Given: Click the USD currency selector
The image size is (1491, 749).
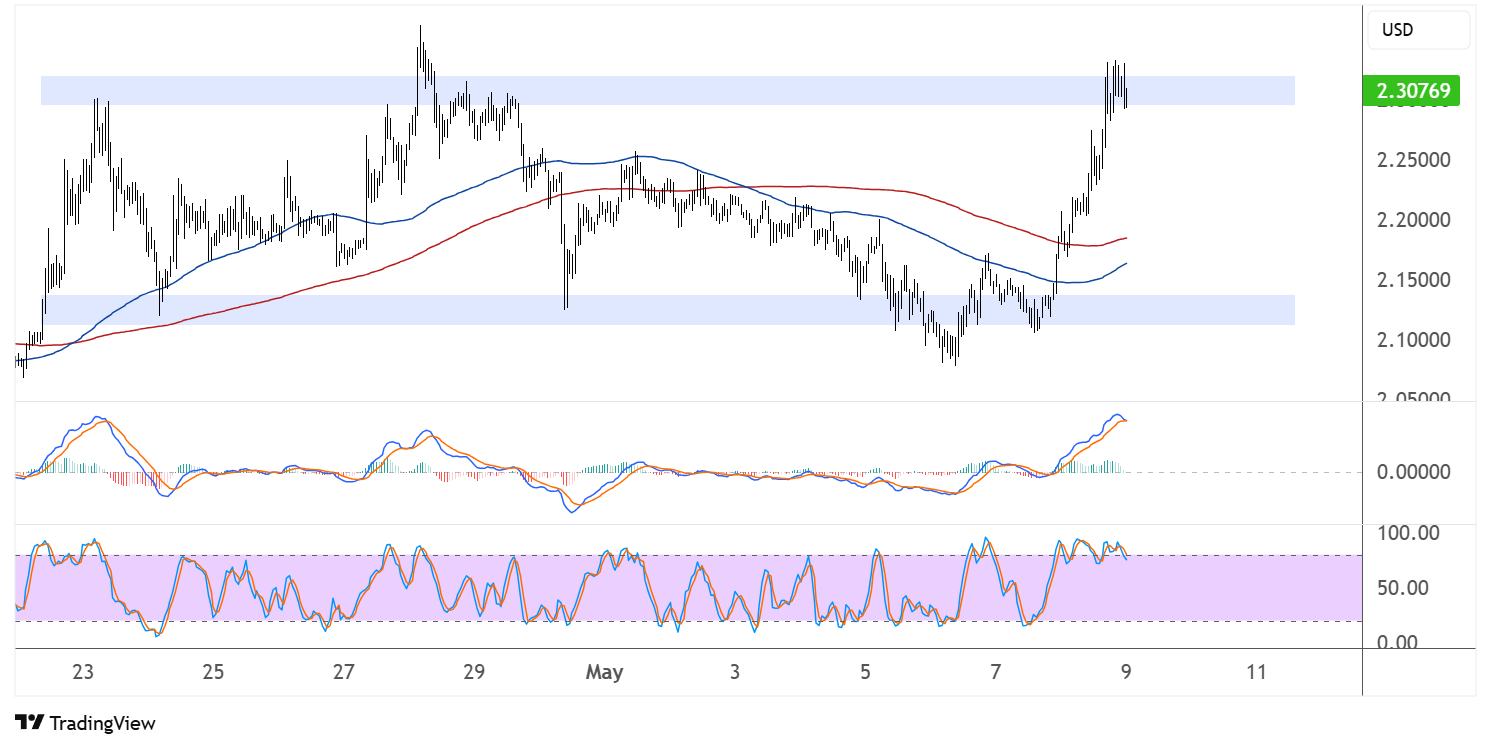Looking at the screenshot, I should (x=1412, y=29).
